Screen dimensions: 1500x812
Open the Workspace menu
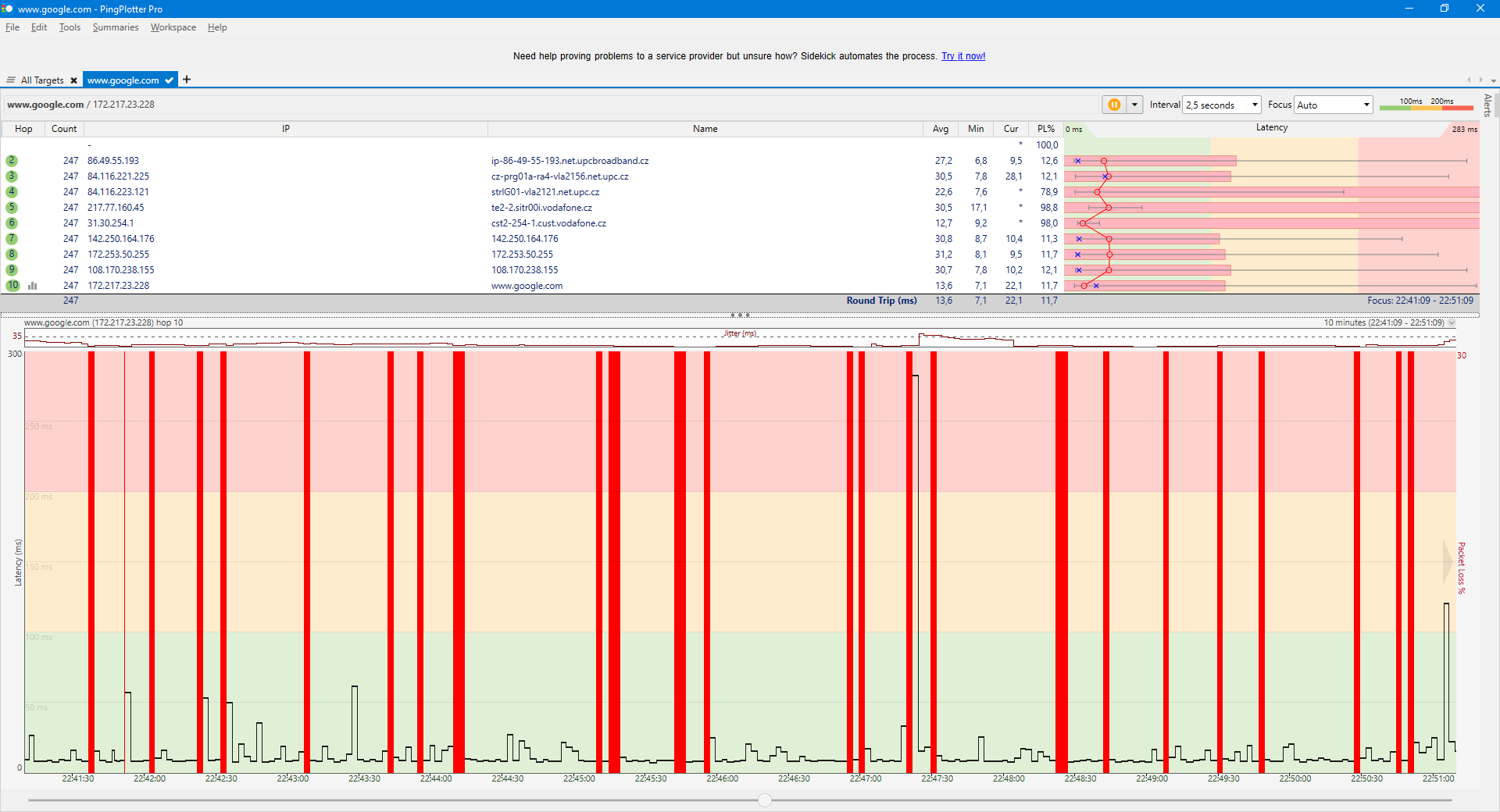click(173, 27)
